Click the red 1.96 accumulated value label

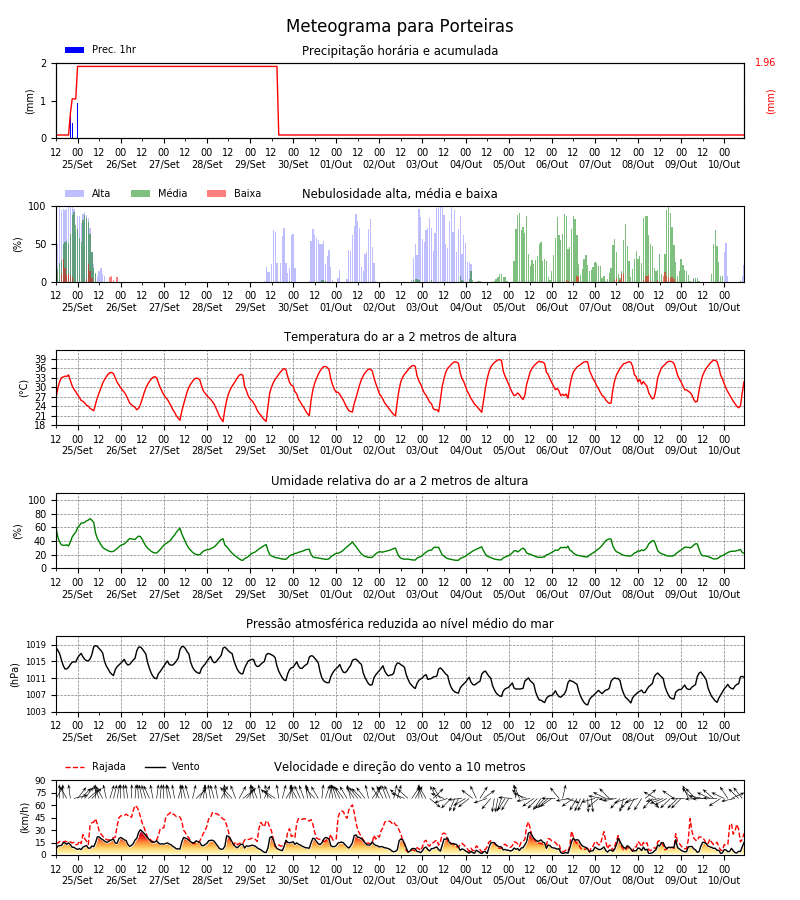point(765,62)
